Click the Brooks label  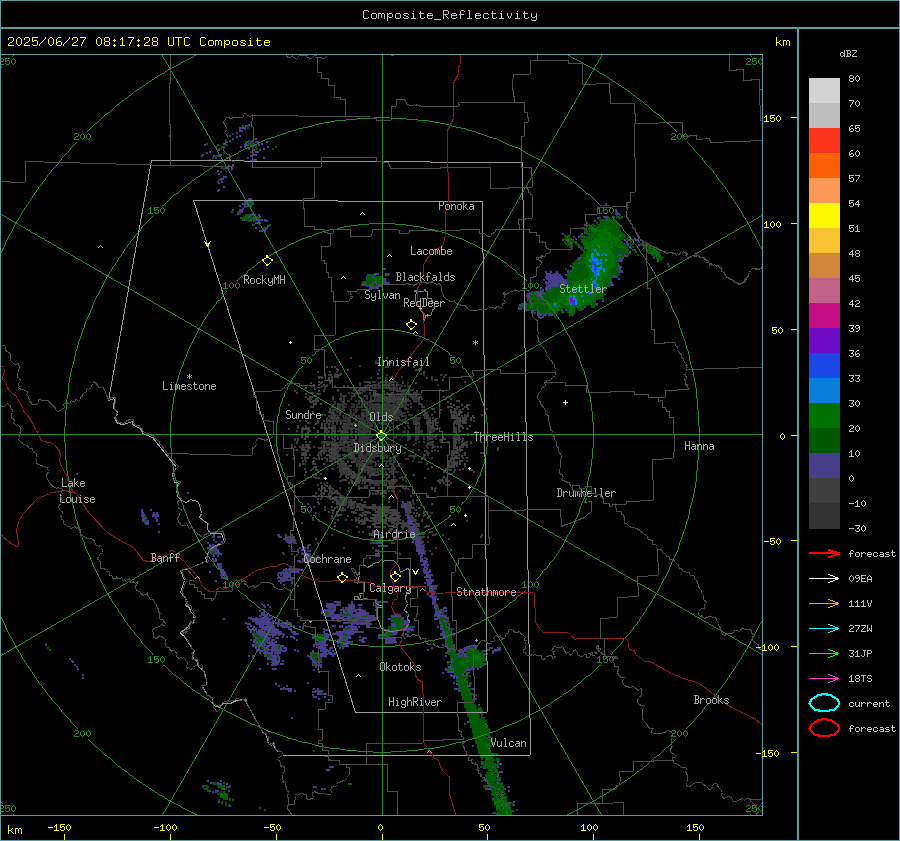coord(711,700)
